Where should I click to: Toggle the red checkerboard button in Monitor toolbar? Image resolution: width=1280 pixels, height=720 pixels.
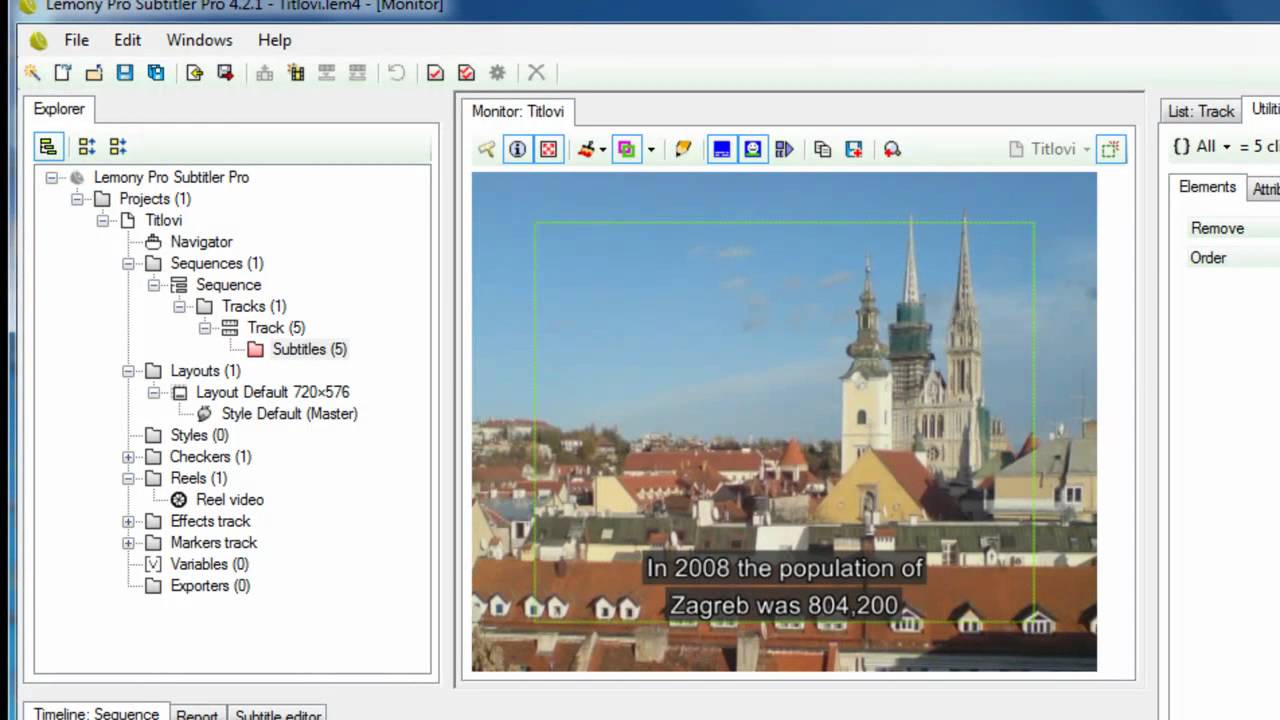tap(548, 149)
